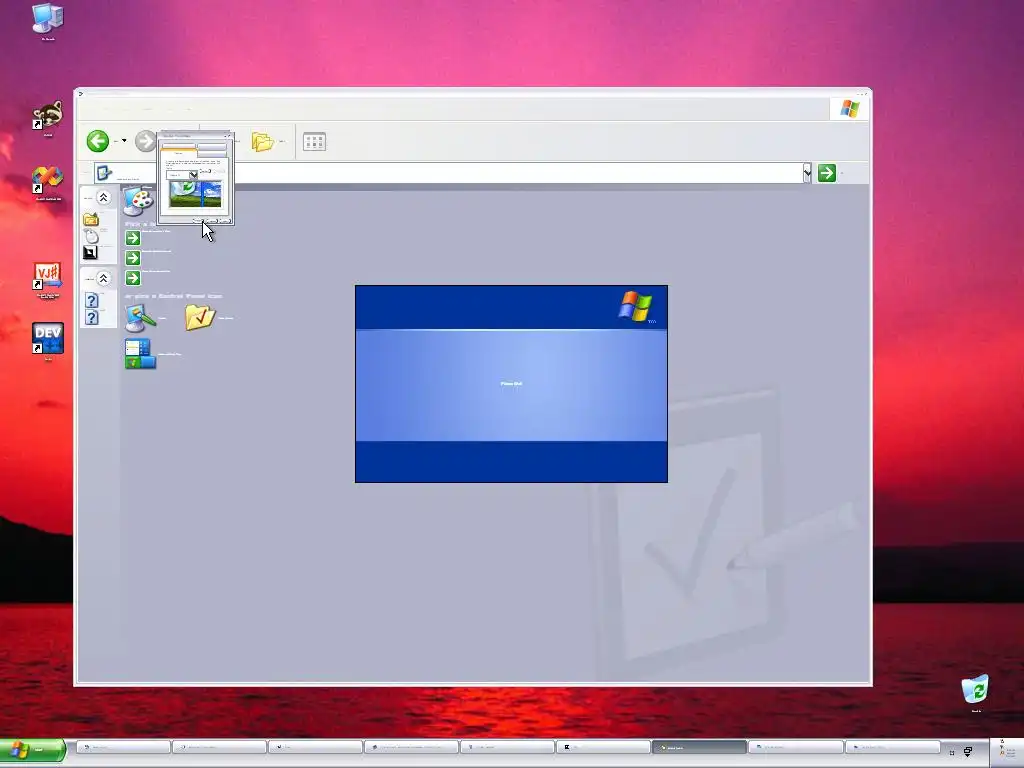Open the VJ# desktop shortcut
Viewport: 1024px width, 768px height.
tap(48, 276)
